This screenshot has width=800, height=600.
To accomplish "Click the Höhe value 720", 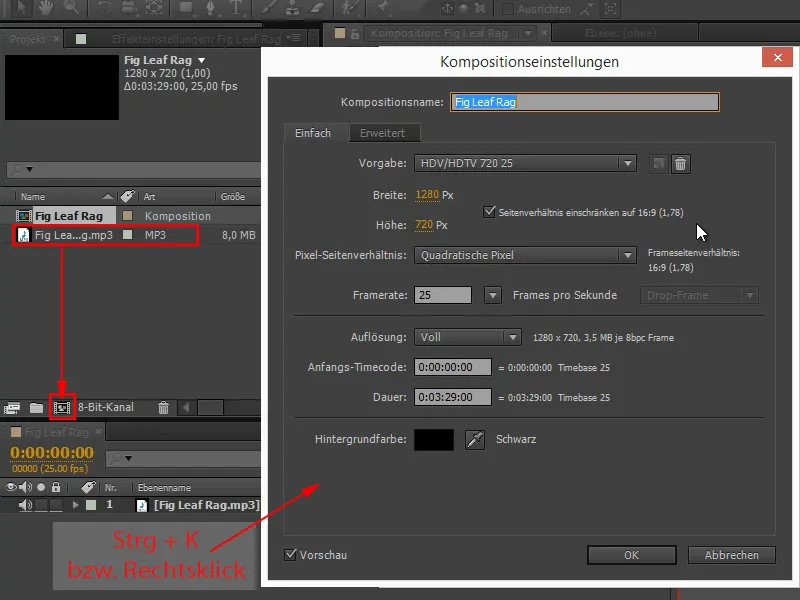I will (424, 224).
